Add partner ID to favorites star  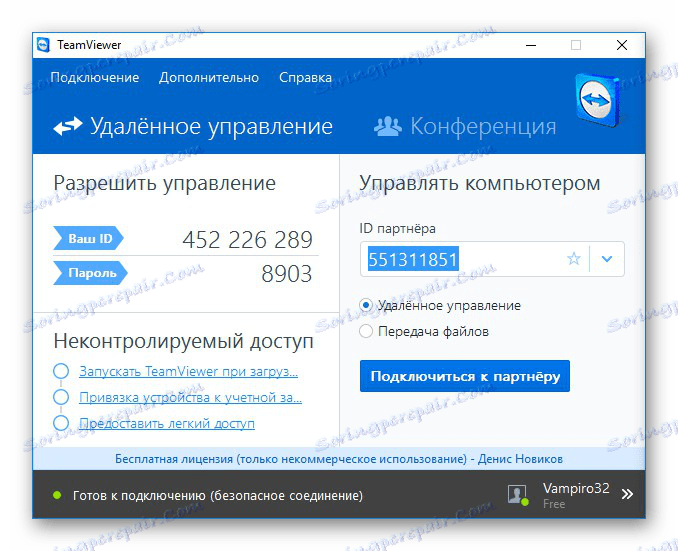coord(574,259)
